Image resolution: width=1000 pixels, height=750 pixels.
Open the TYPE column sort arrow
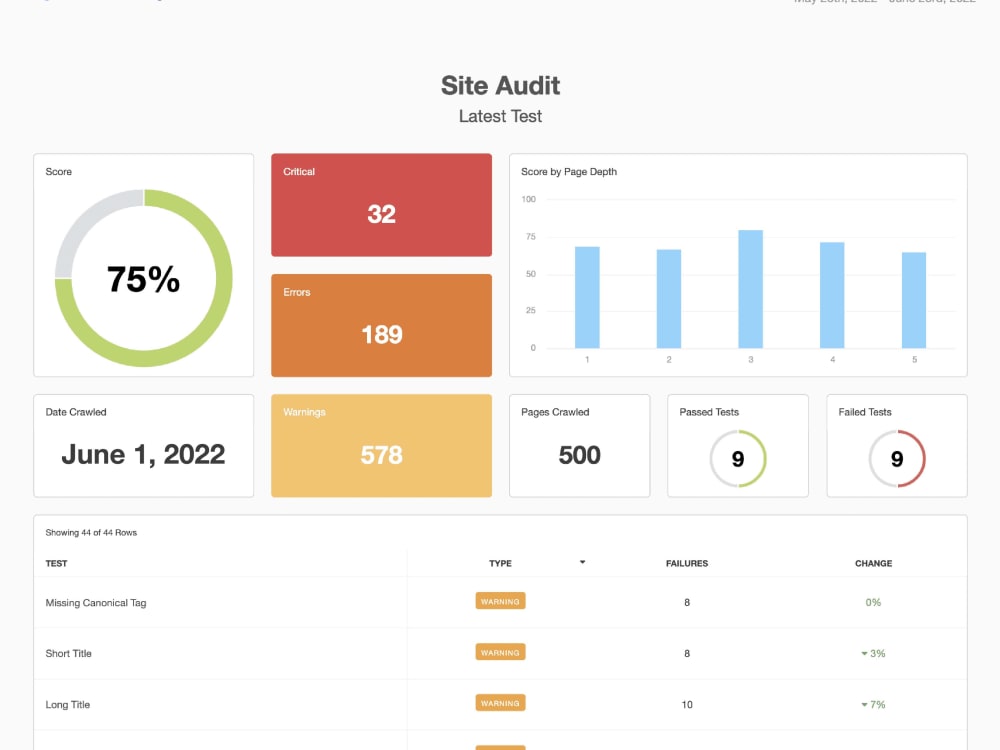coord(582,562)
